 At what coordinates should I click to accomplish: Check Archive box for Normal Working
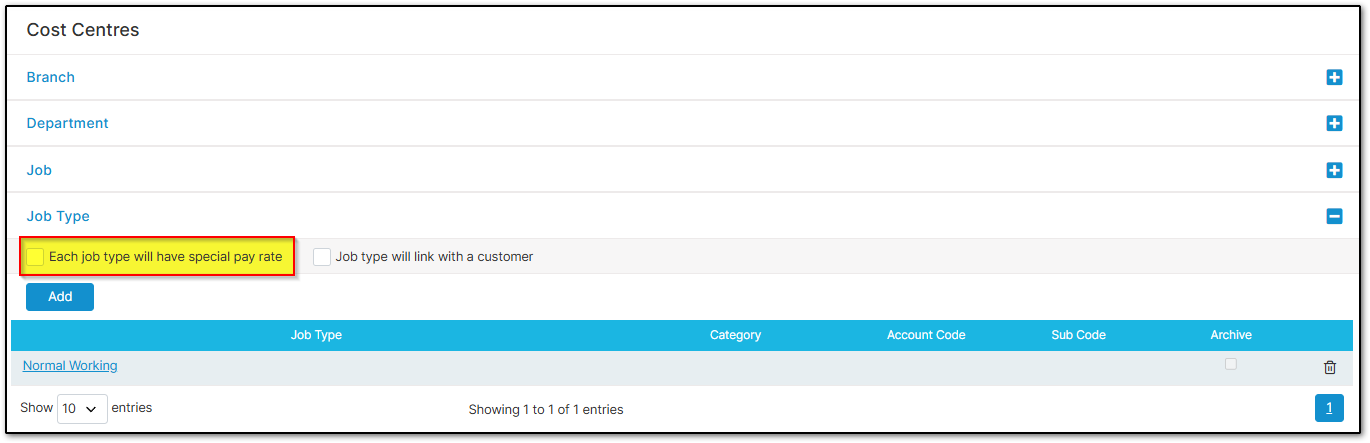pyautogui.click(x=1231, y=364)
